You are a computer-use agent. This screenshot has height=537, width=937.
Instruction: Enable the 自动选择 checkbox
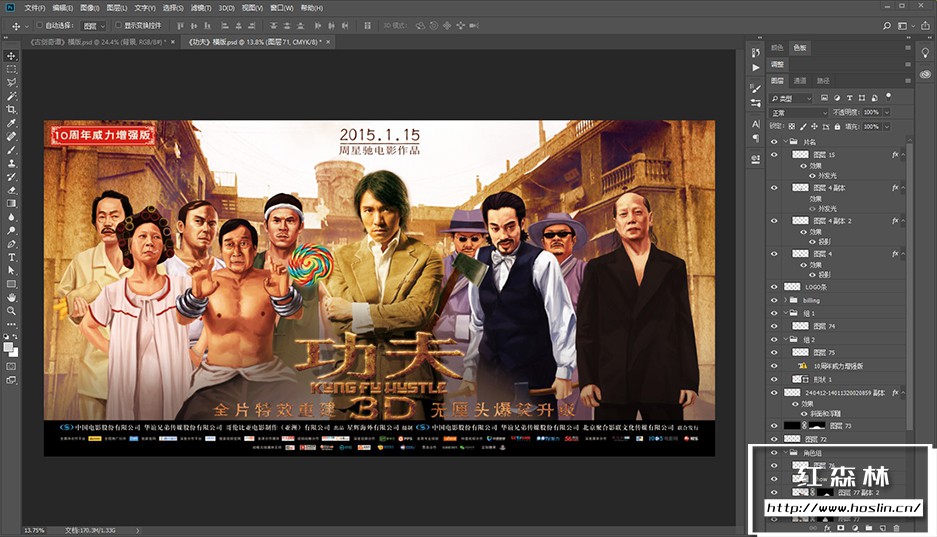click(39, 25)
